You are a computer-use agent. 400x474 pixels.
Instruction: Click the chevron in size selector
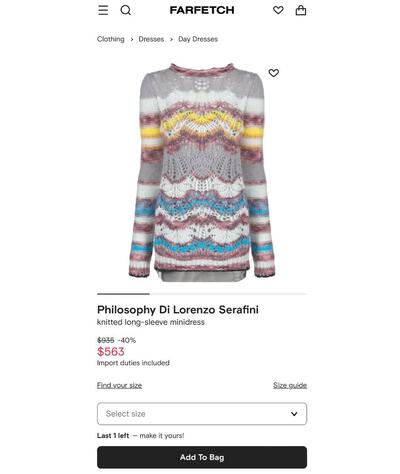(x=294, y=414)
